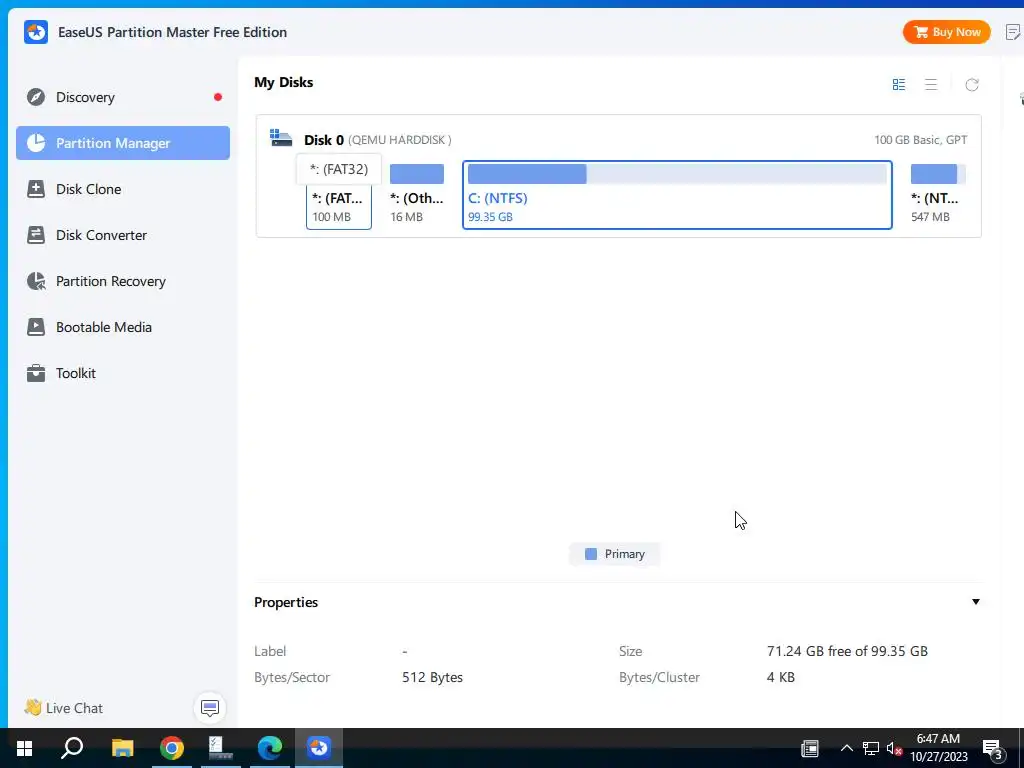Image resolution: width=1024 pixels, height=768 pixels.
Task: Click the Primary legend color swatch
Action: (591, 554)
